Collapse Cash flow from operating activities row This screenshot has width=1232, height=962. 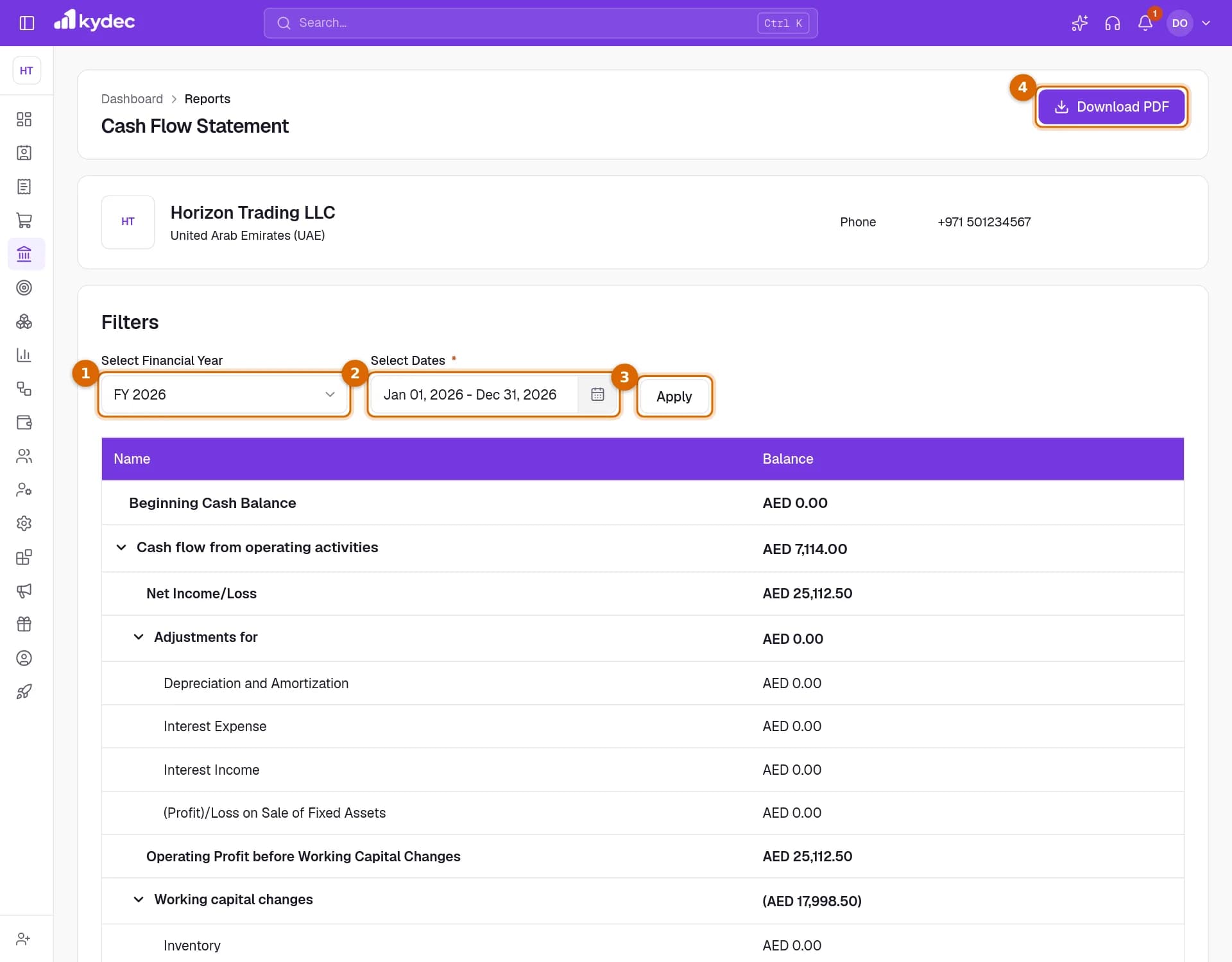[x=121, y=547]
